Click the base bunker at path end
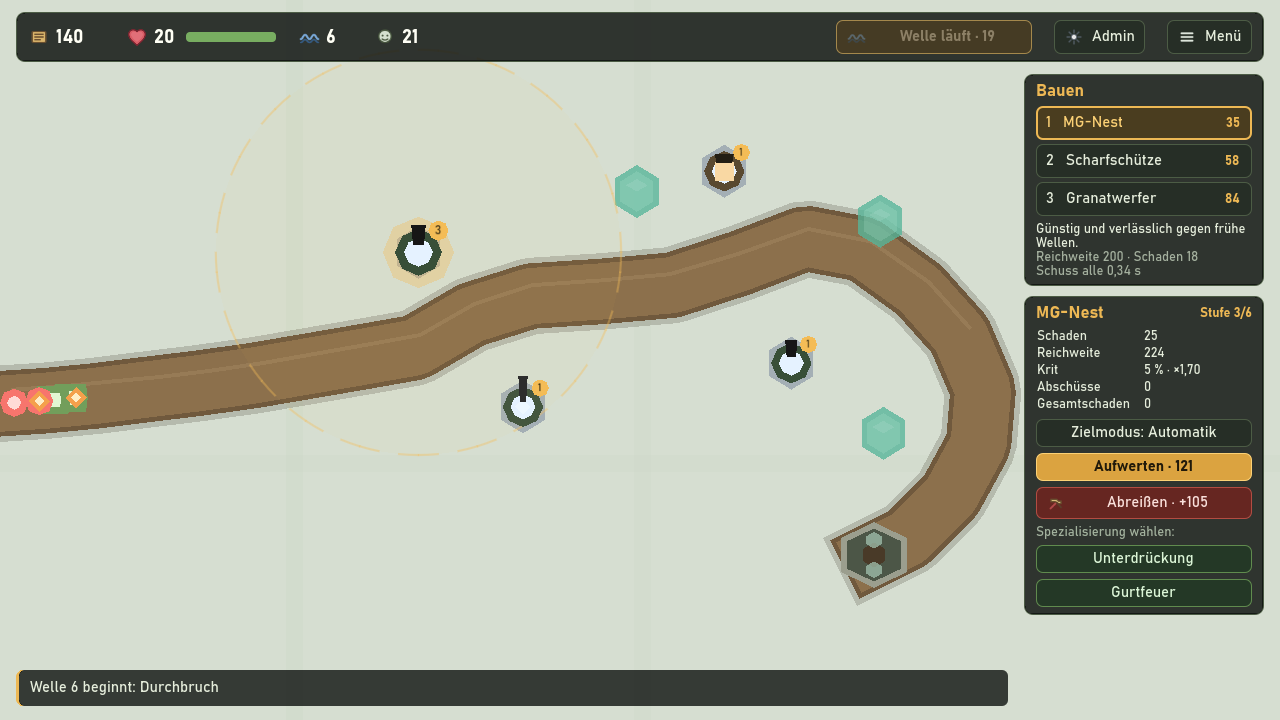Viewport: 1280px width, 720px height. point(874,555)
